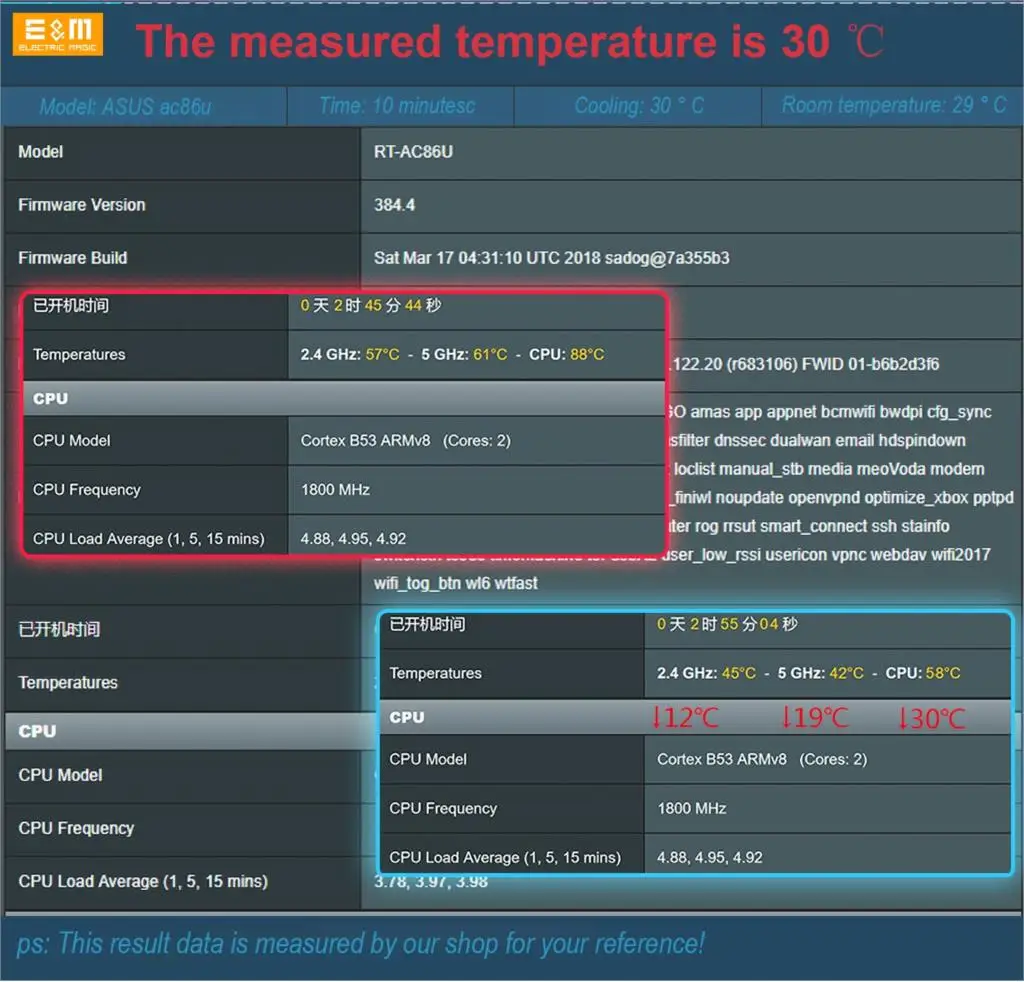This screenshot has height=982, width=1024.
Task: Click the Firmware Version value 384.4
Action: pyautogui.click(x=394, y=205)
